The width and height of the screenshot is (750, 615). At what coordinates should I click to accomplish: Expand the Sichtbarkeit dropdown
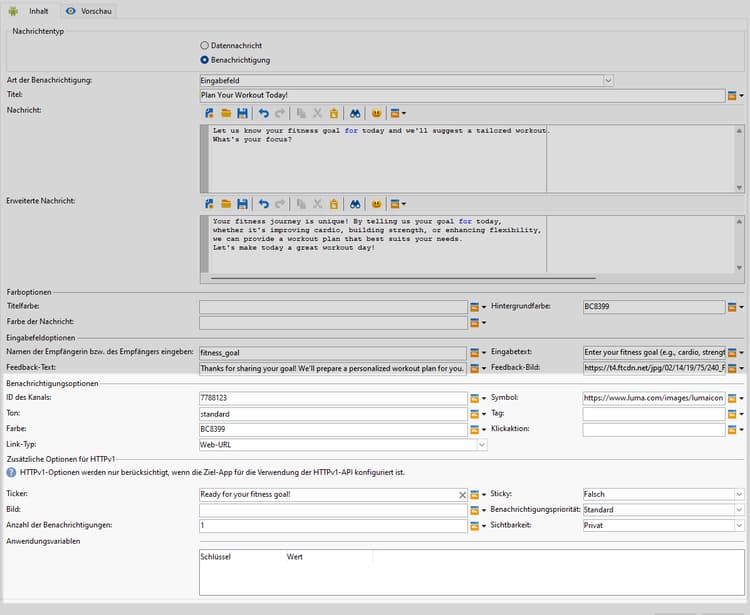[739, 525]
